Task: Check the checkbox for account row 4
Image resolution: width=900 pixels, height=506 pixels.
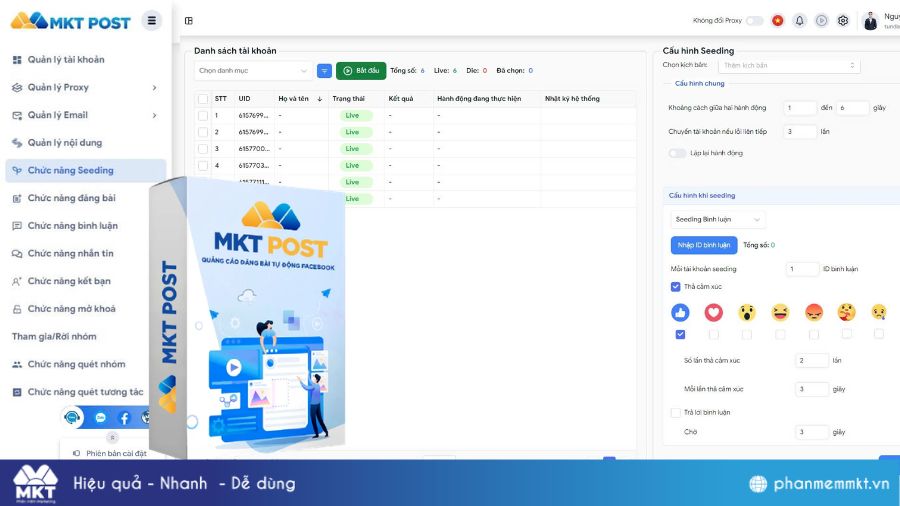Action: [x=203, y=165]
